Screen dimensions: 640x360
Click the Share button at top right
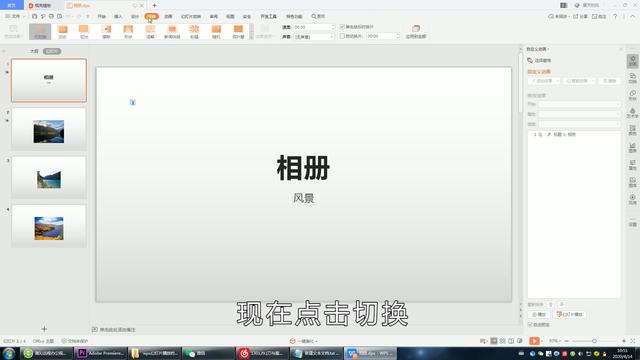click(x=580, y=16)
